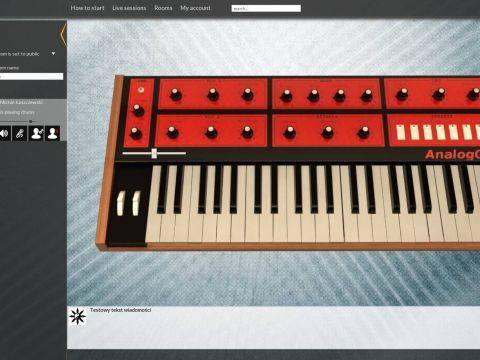Viewport: 480px width, 360px height.
Task: Go to the Rooms page
Action: (163, 8)
